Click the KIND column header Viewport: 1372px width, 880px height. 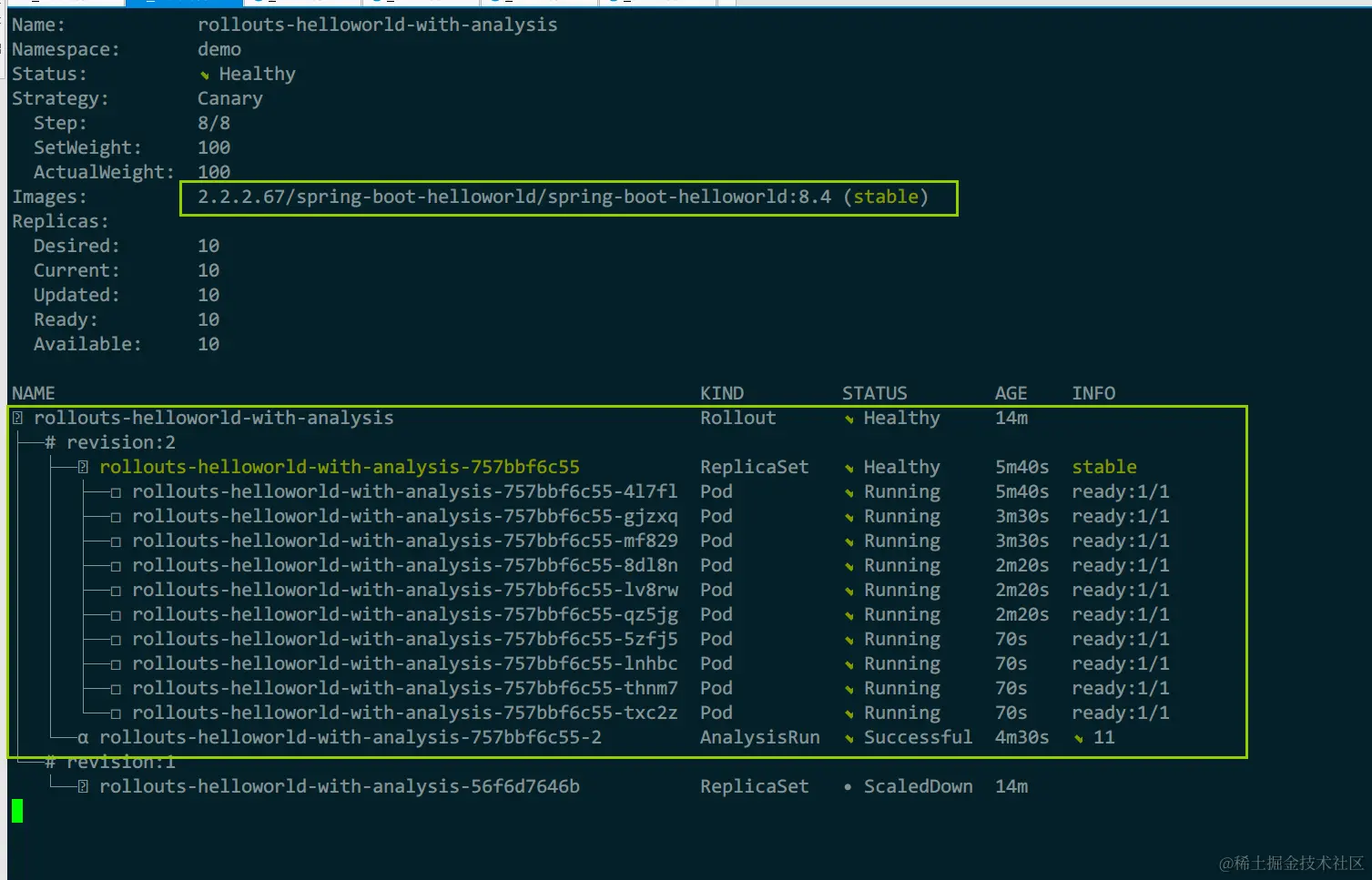pos(722,393)
